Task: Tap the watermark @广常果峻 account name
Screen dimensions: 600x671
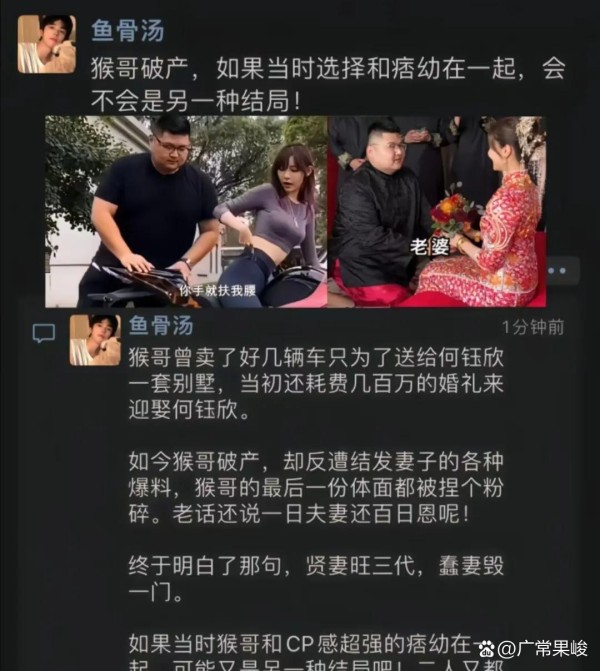Action: (x=543, y=649)
